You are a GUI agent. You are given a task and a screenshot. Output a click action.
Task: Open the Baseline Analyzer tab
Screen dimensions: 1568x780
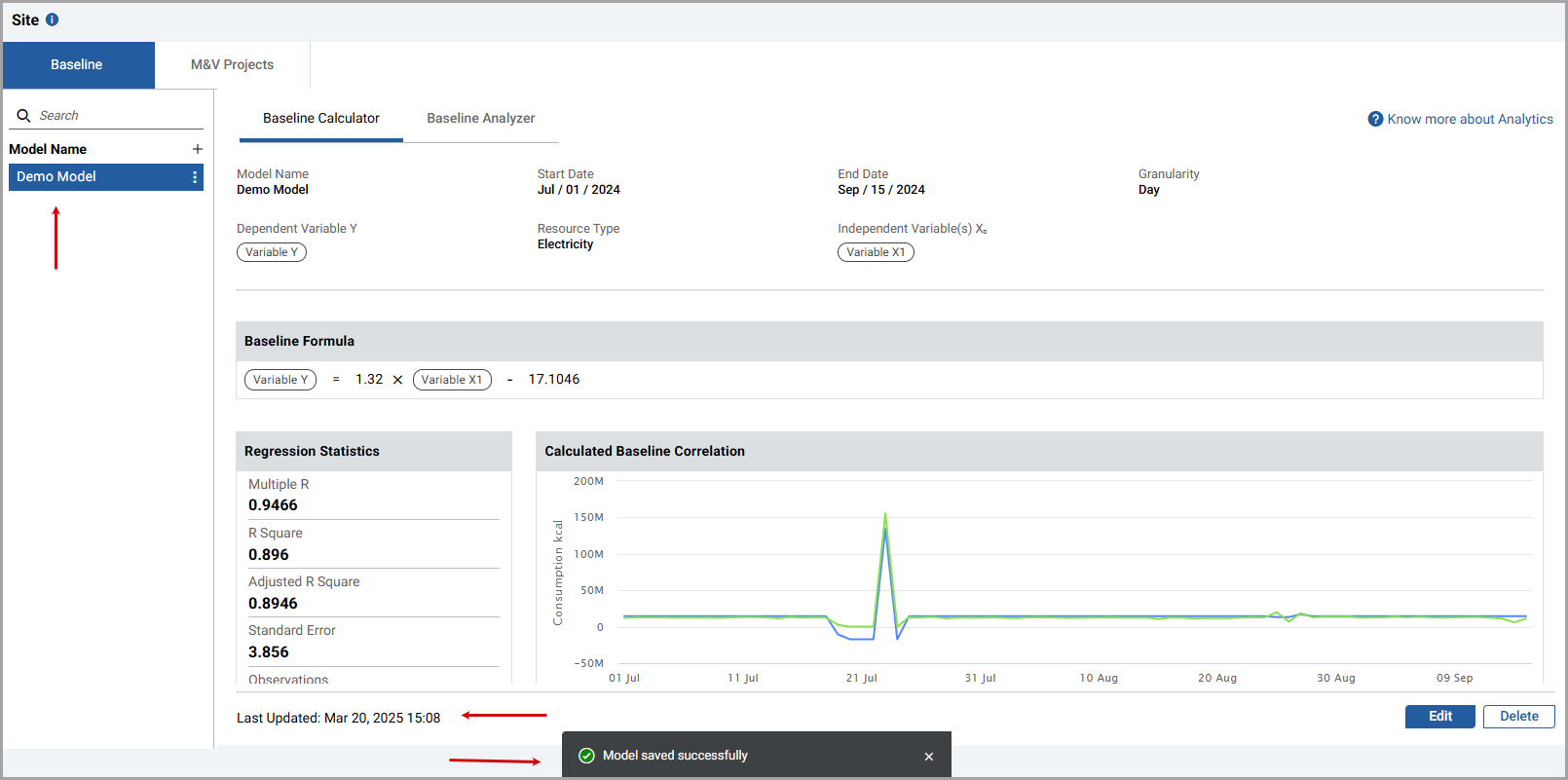[x=480, y=118]
